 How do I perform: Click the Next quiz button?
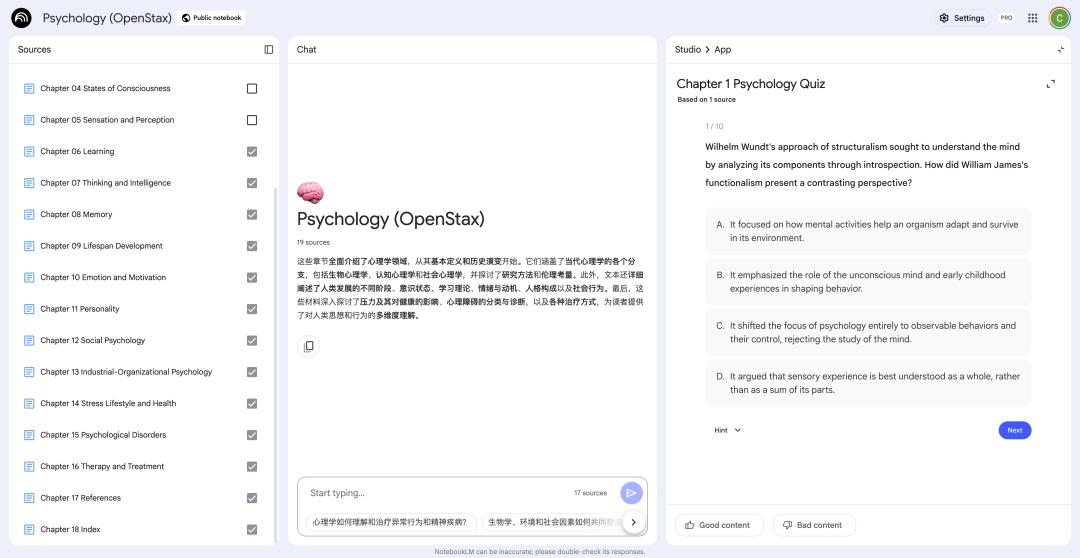tap(1015, 430)
